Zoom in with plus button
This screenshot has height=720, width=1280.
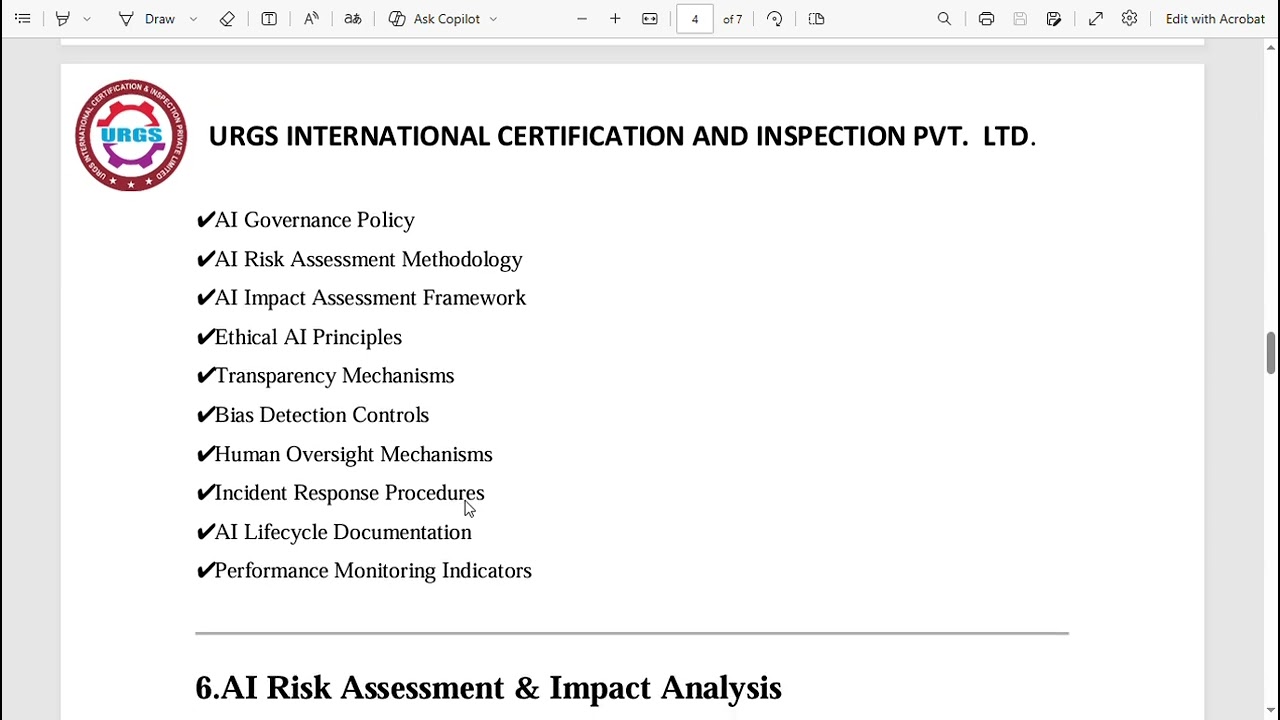(x=615, y=19)
